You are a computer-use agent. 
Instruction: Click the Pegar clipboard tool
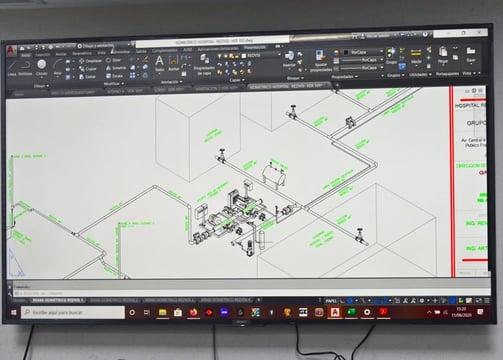pyautogui.click(x=443, y=55)
